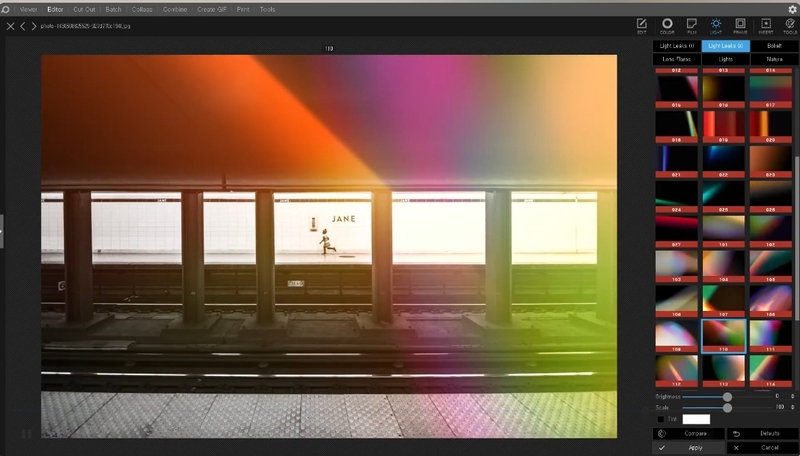Open the Edit panel icon
This screenshot has width=800, height=456.
642,24
